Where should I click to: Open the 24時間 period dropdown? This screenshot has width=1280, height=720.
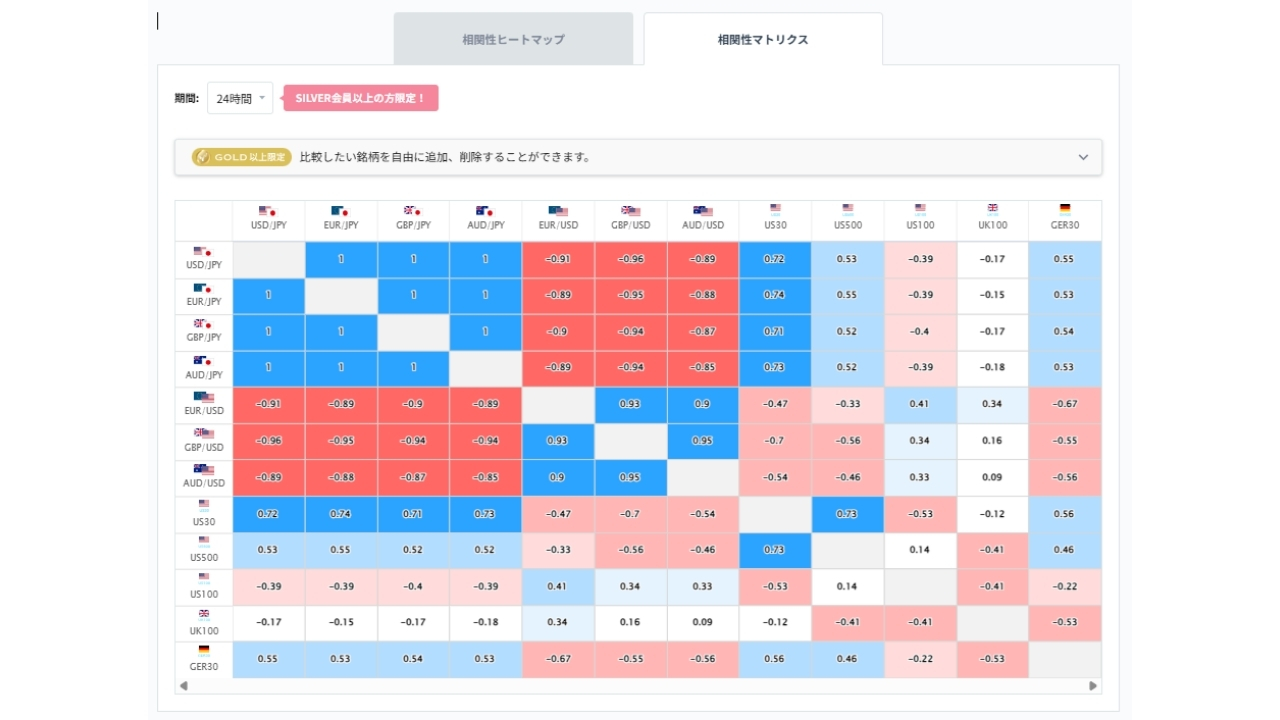240,98
